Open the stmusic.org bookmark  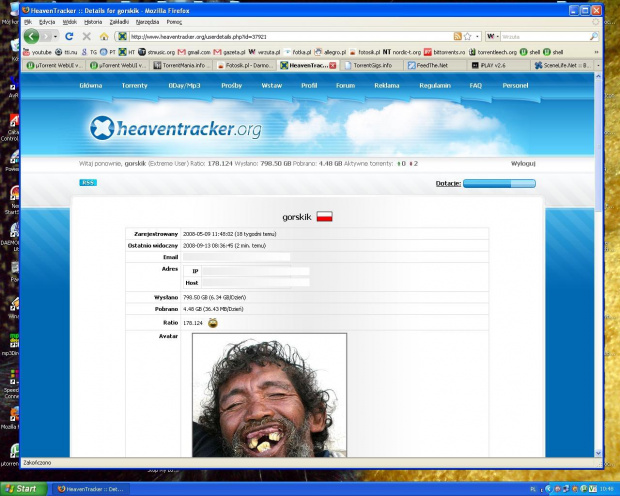(x=157, y=52)
